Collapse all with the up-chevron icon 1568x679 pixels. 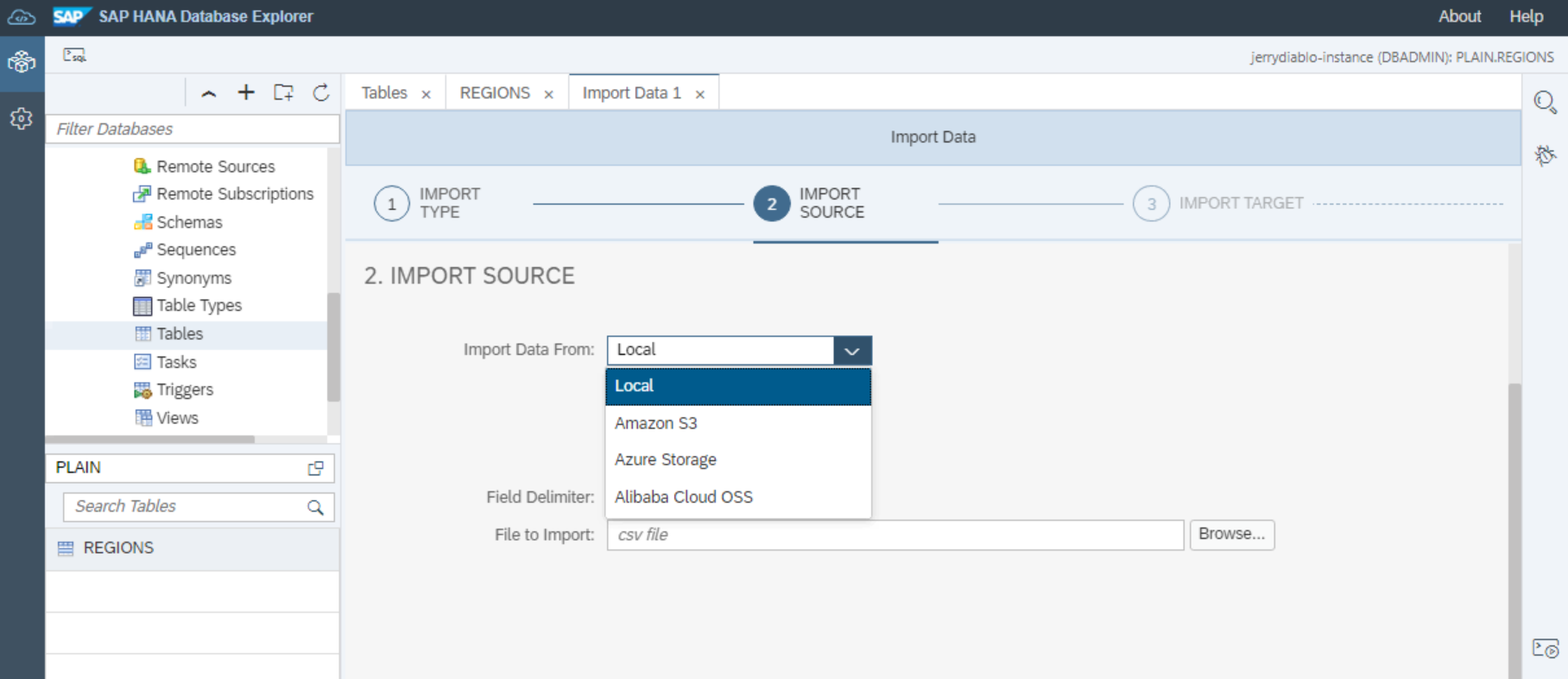(209, 93)
